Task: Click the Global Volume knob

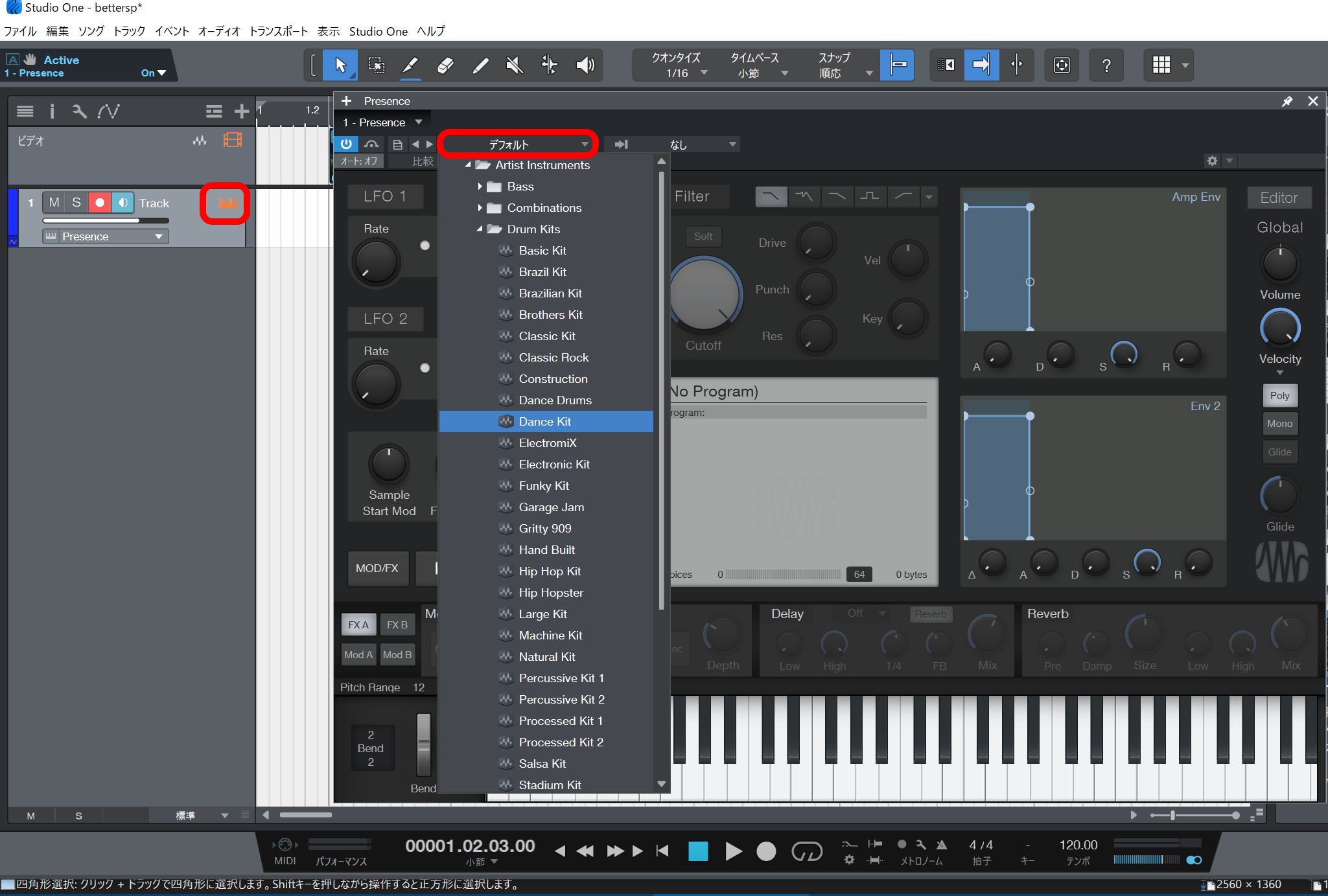Action: (1280, 262)
